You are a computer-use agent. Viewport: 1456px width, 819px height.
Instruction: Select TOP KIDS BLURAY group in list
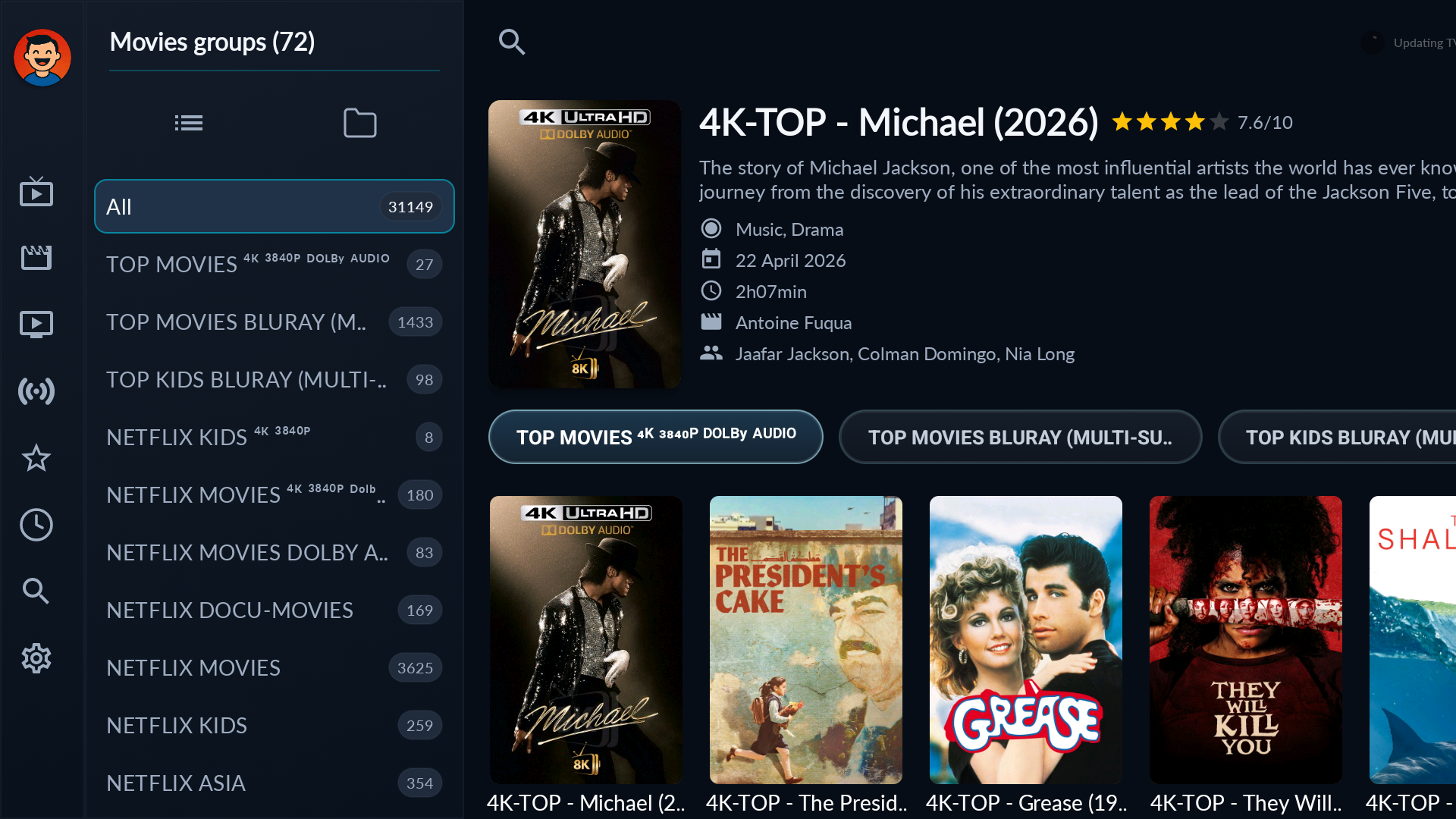275,379
